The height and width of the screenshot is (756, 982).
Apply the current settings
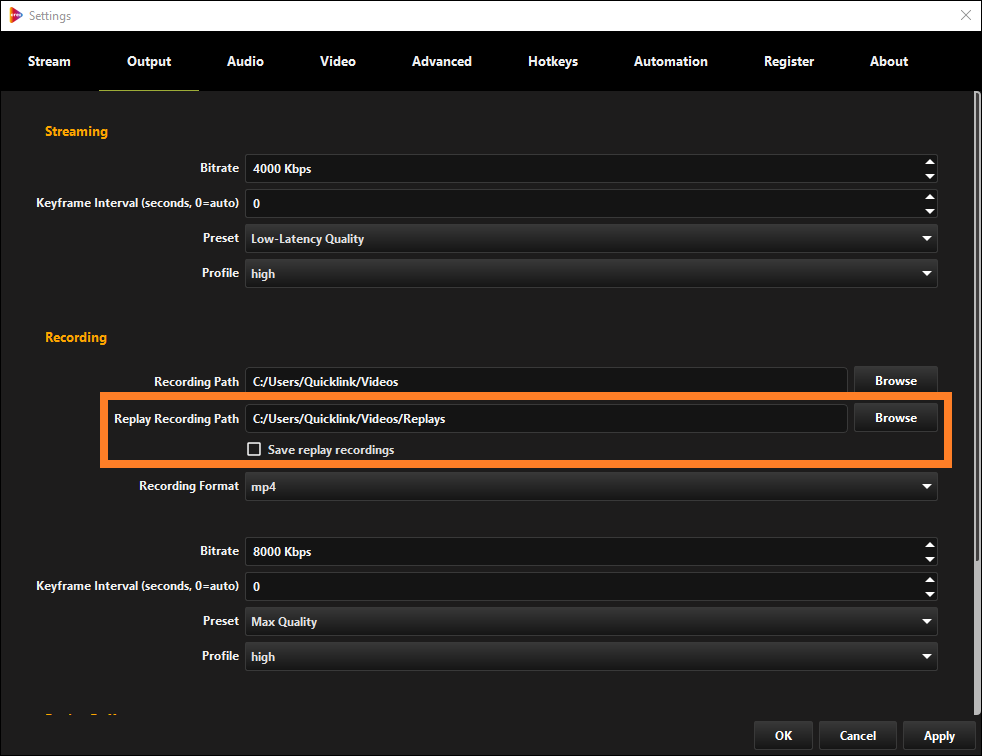[938, 735]
